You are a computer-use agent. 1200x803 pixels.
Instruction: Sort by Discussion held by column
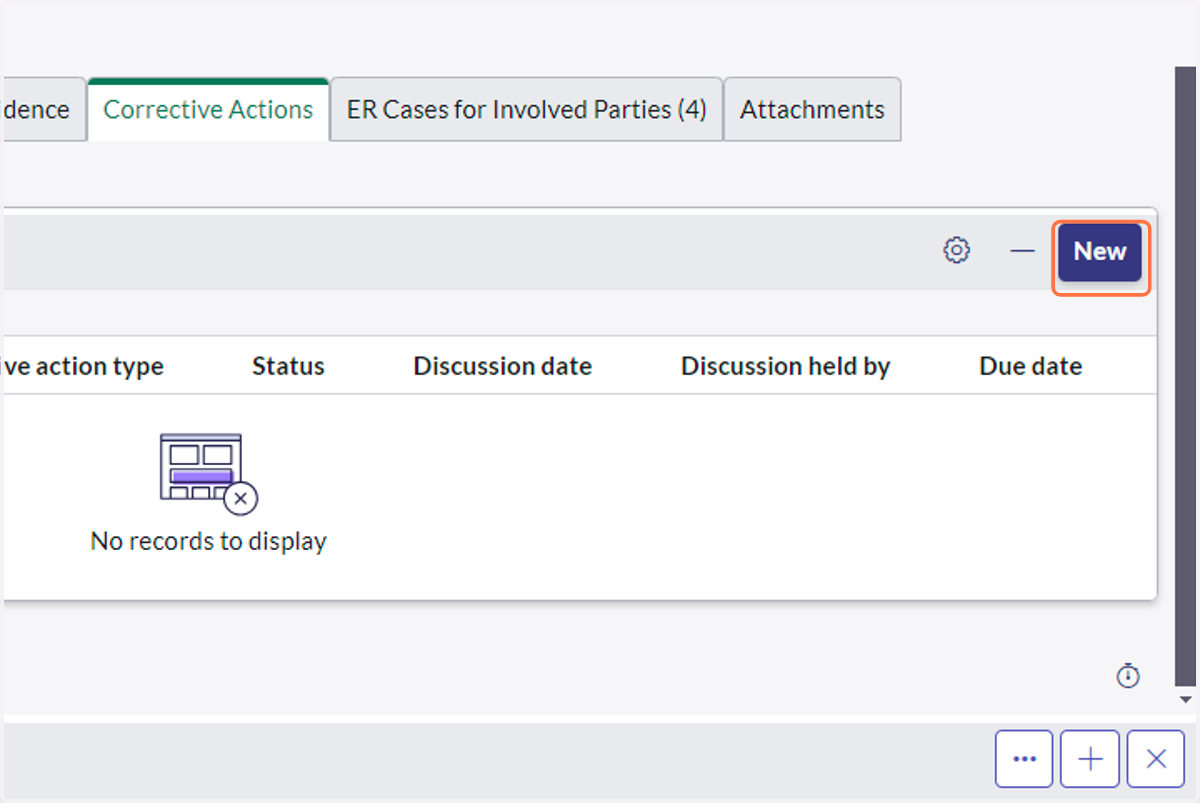[786, 366]
